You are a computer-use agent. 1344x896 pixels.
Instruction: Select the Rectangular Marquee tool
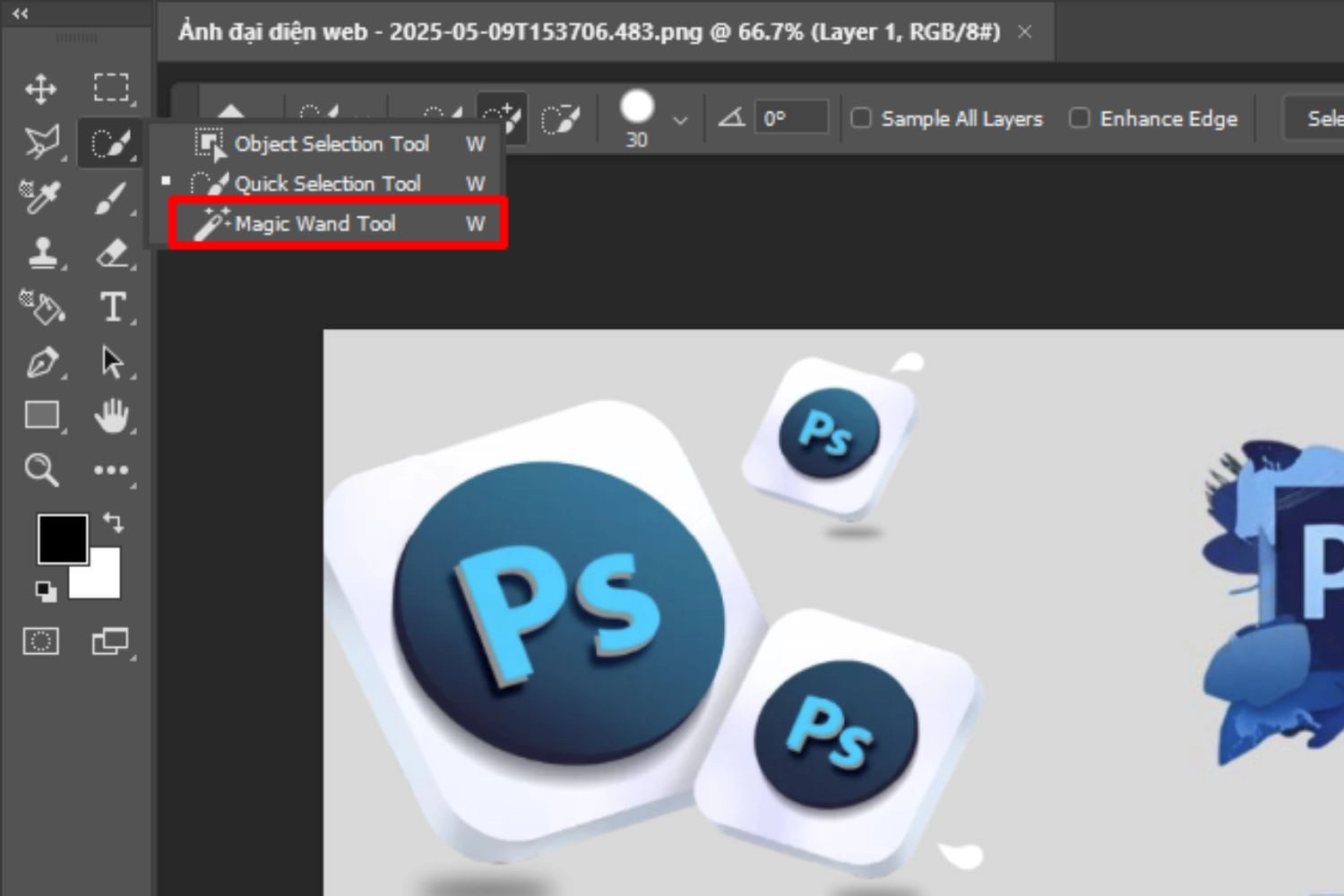point(111,87)
